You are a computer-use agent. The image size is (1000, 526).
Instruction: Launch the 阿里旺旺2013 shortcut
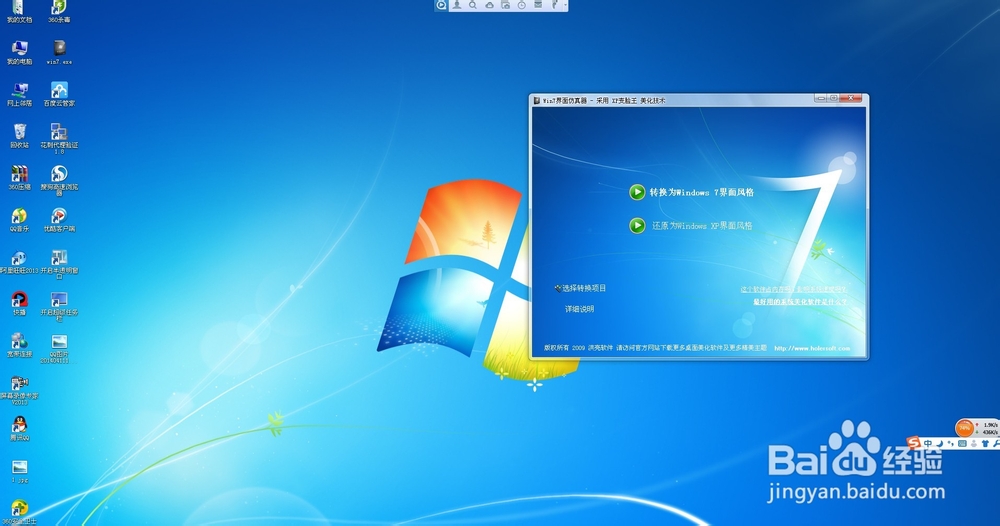pos(19,262)
